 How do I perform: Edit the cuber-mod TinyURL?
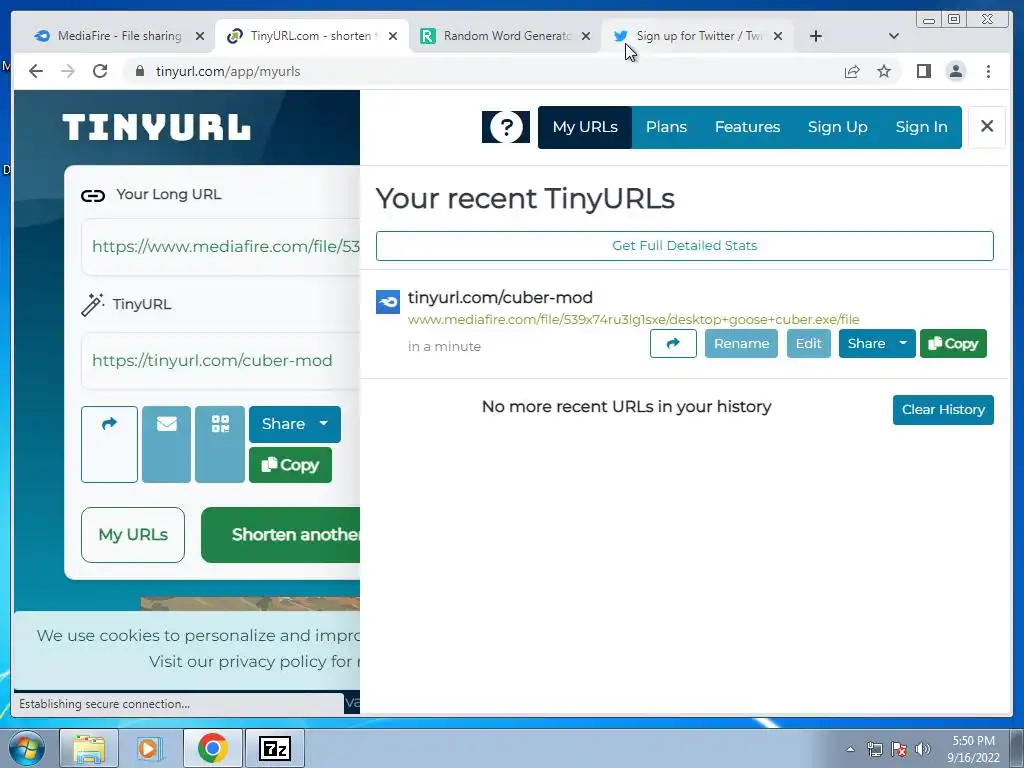(808, 344)
